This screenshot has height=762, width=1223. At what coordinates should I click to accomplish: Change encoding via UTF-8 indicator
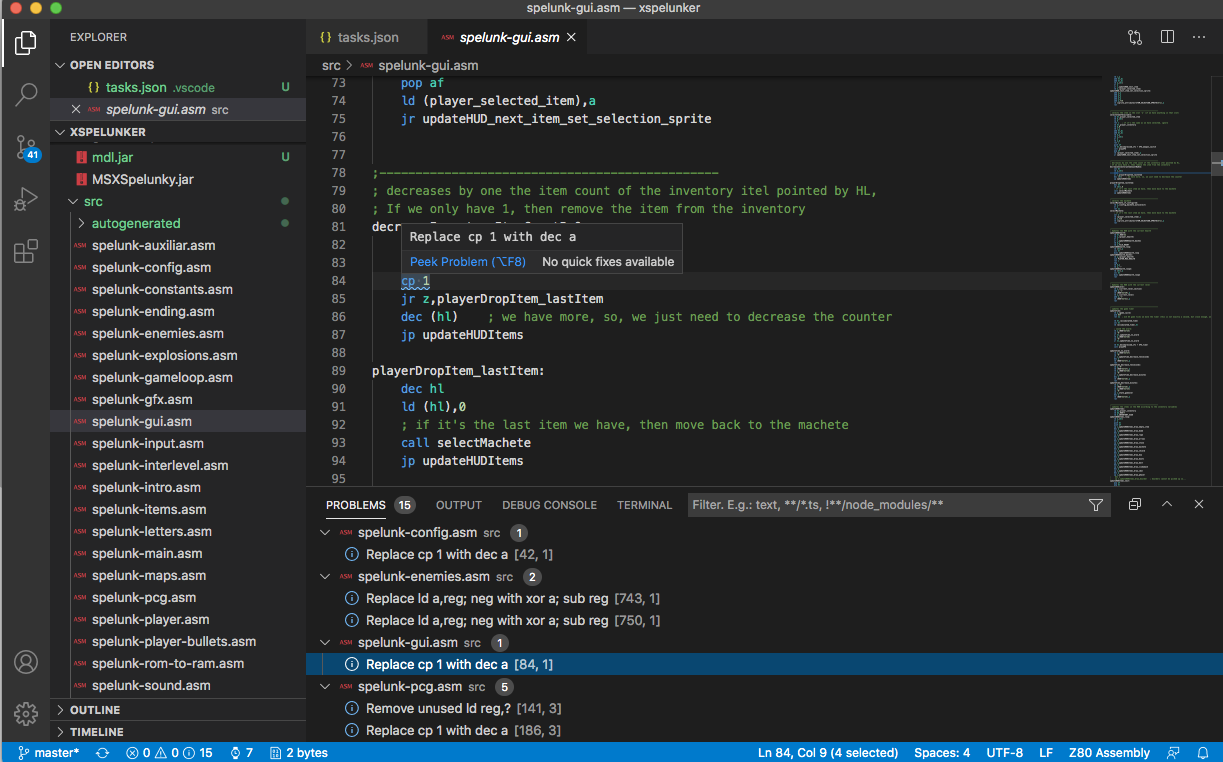[1004, 752]
